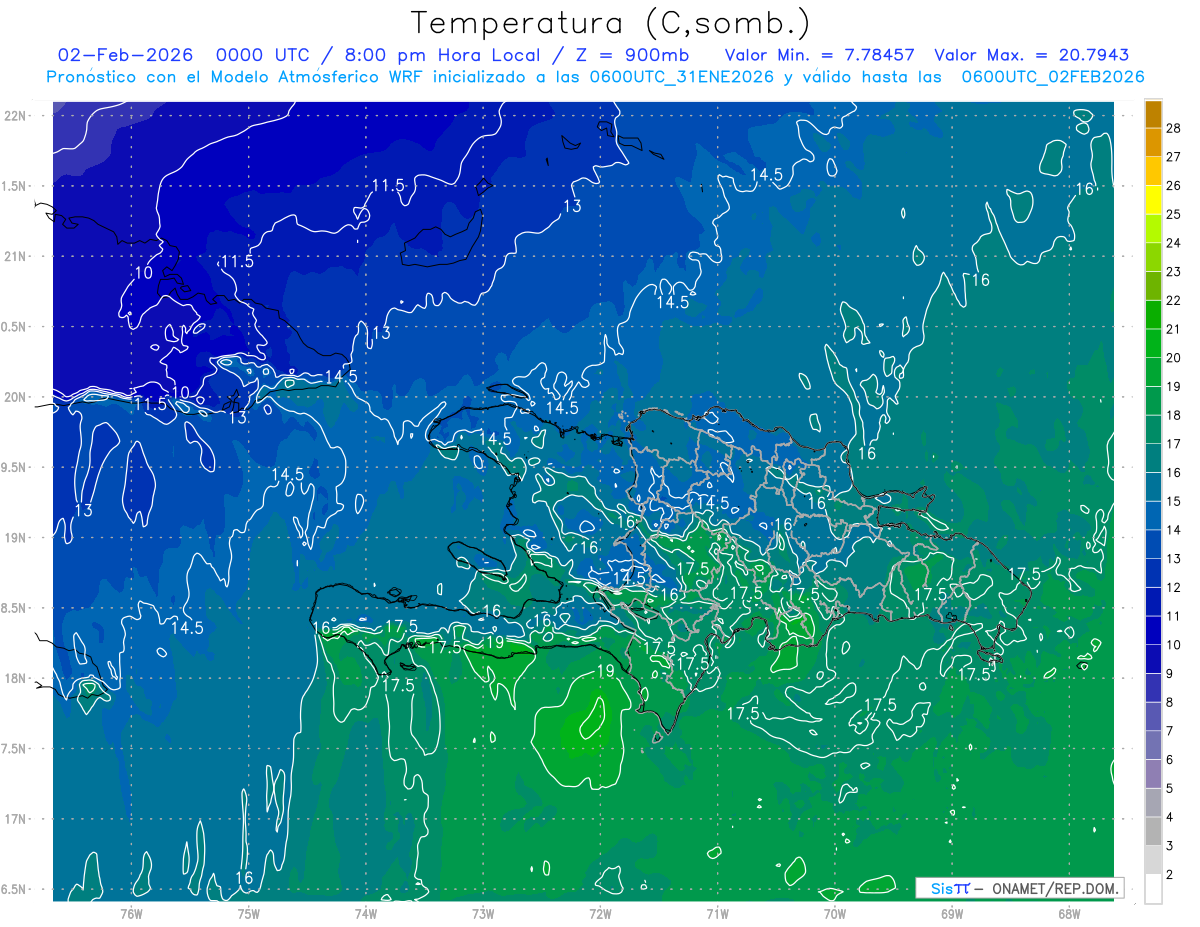This screenshot has width=1200, height=927.
Task: Click the colorbar label '9'
Action: coord(1171,674)
